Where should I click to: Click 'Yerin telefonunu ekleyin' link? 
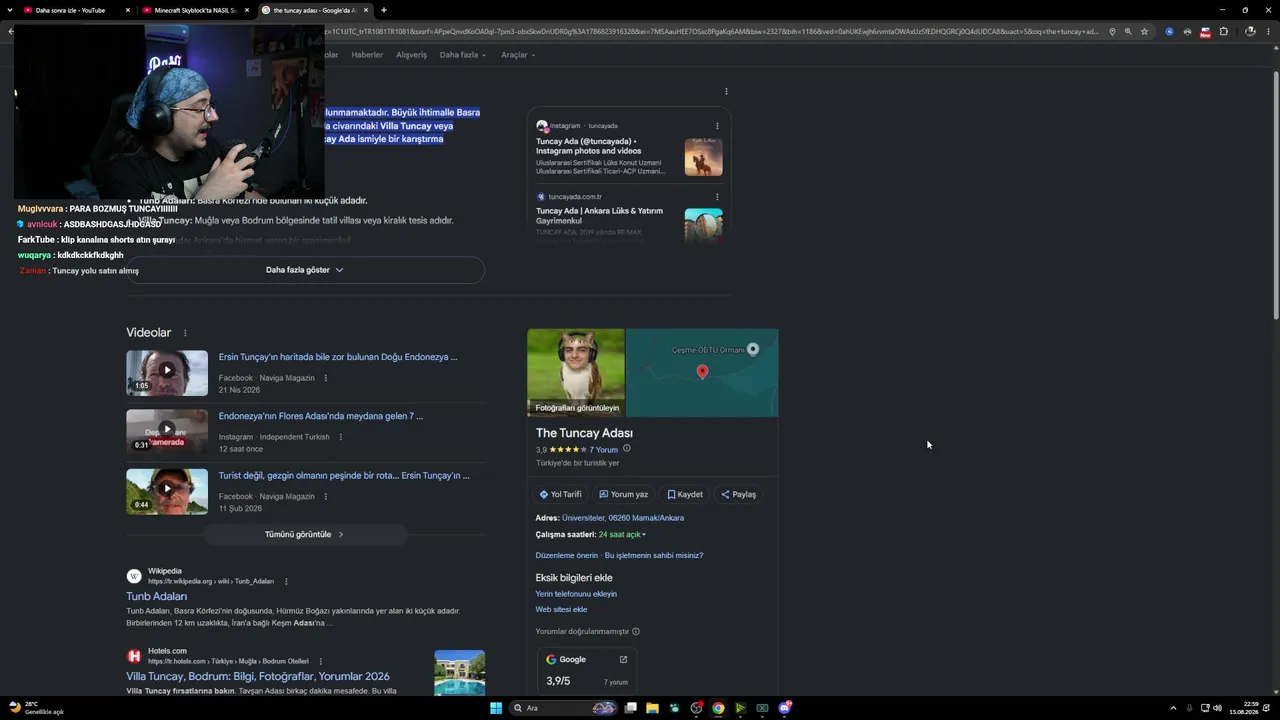pos(576,594)
